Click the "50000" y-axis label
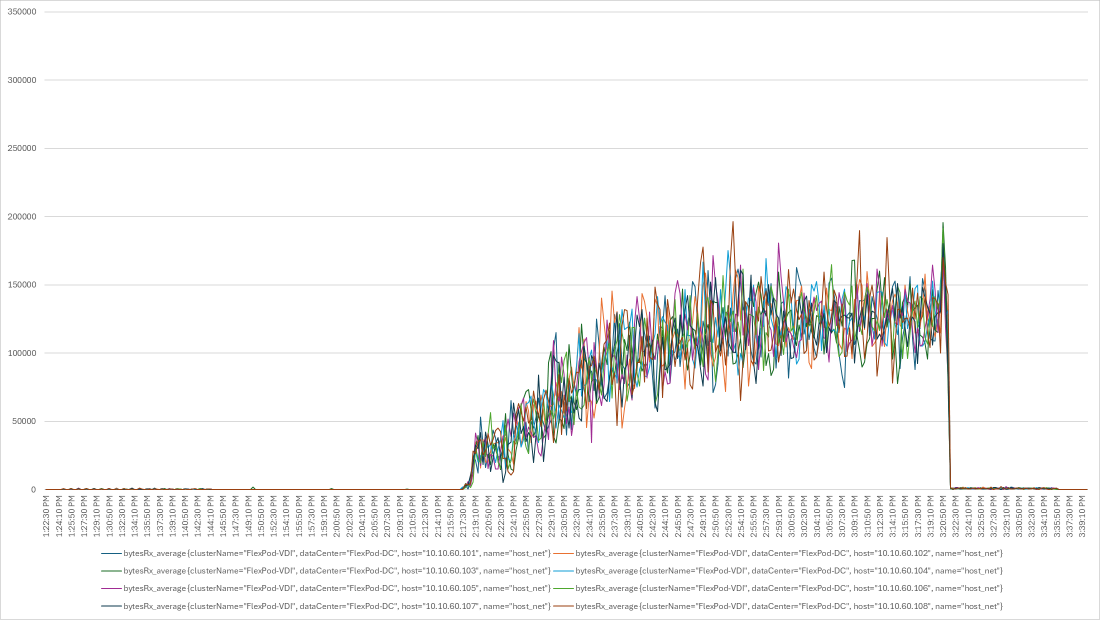 [24, 422]
